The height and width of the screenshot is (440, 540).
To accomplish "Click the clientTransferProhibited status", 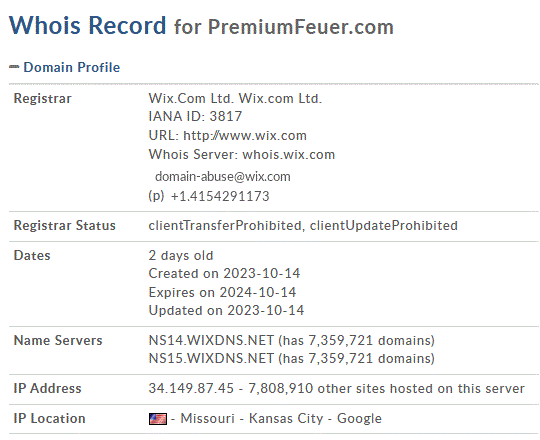I will 225,226.
